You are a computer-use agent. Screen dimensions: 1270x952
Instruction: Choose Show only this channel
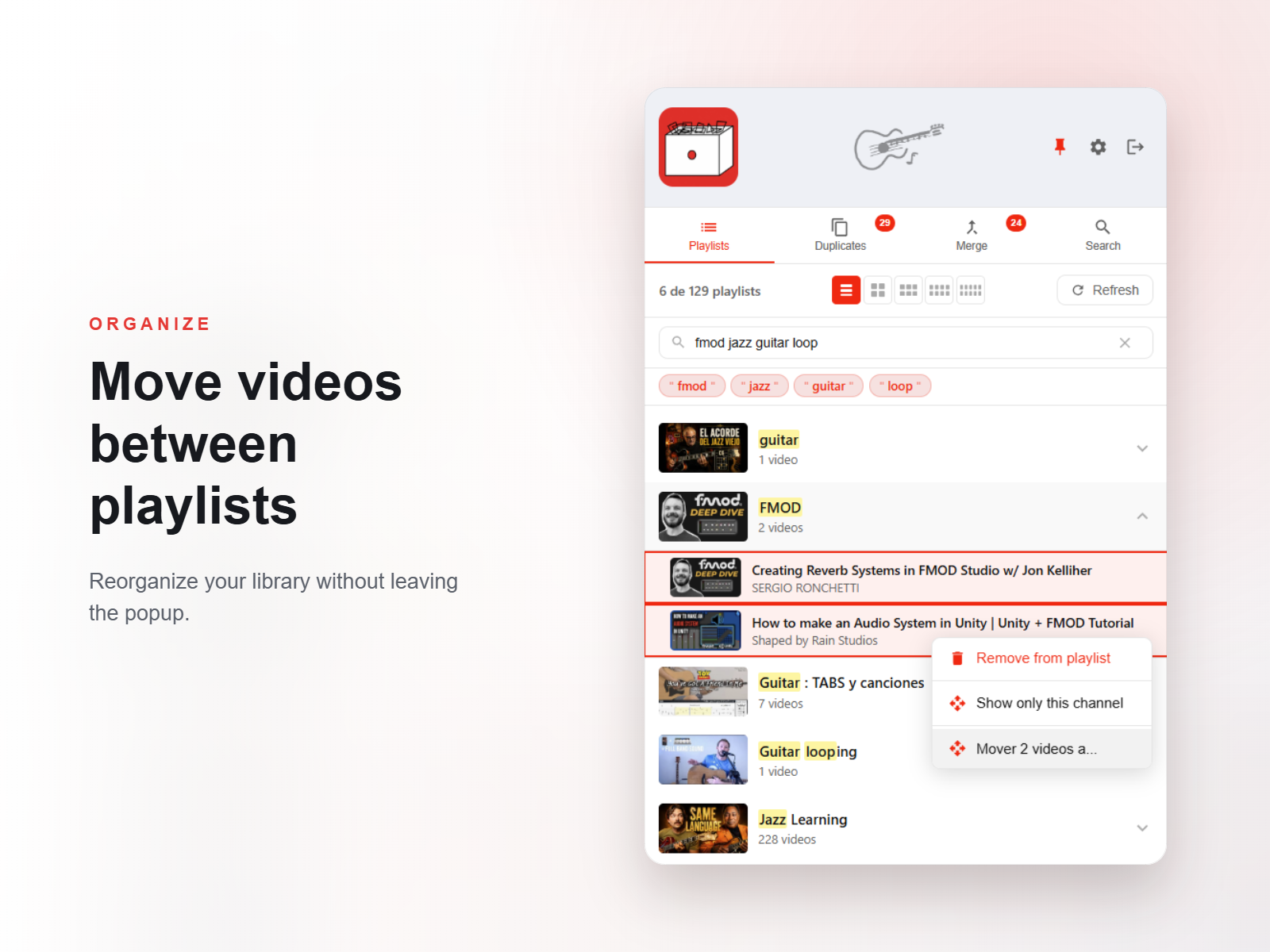tap(1042, 703)
